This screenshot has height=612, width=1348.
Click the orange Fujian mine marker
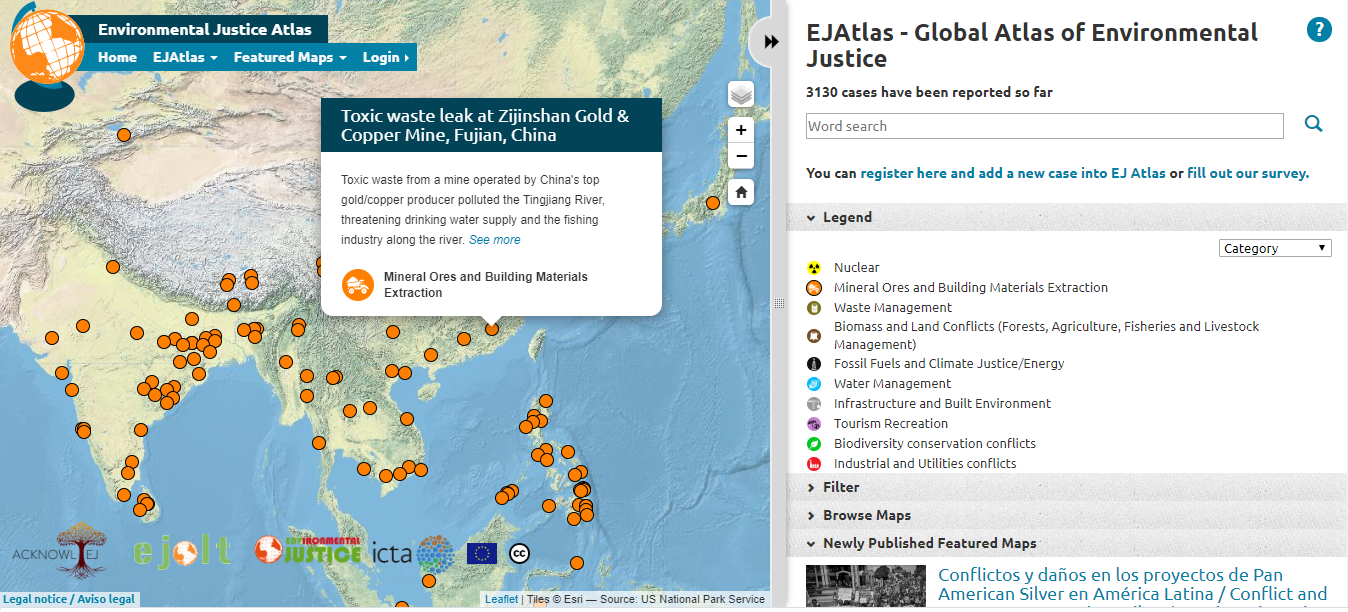click(492, 328)
